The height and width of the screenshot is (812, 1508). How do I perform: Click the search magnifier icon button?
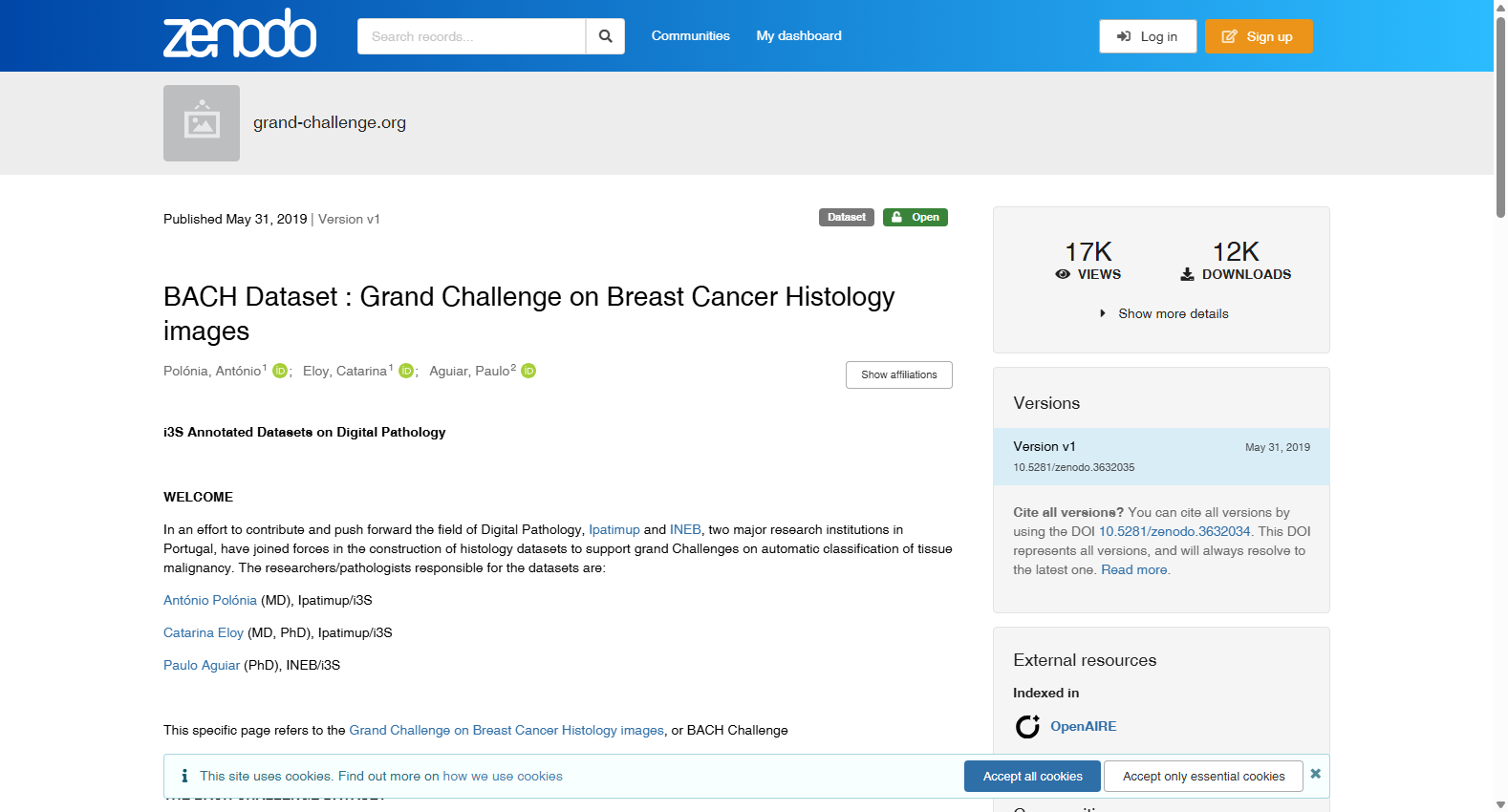pos(605,36)
